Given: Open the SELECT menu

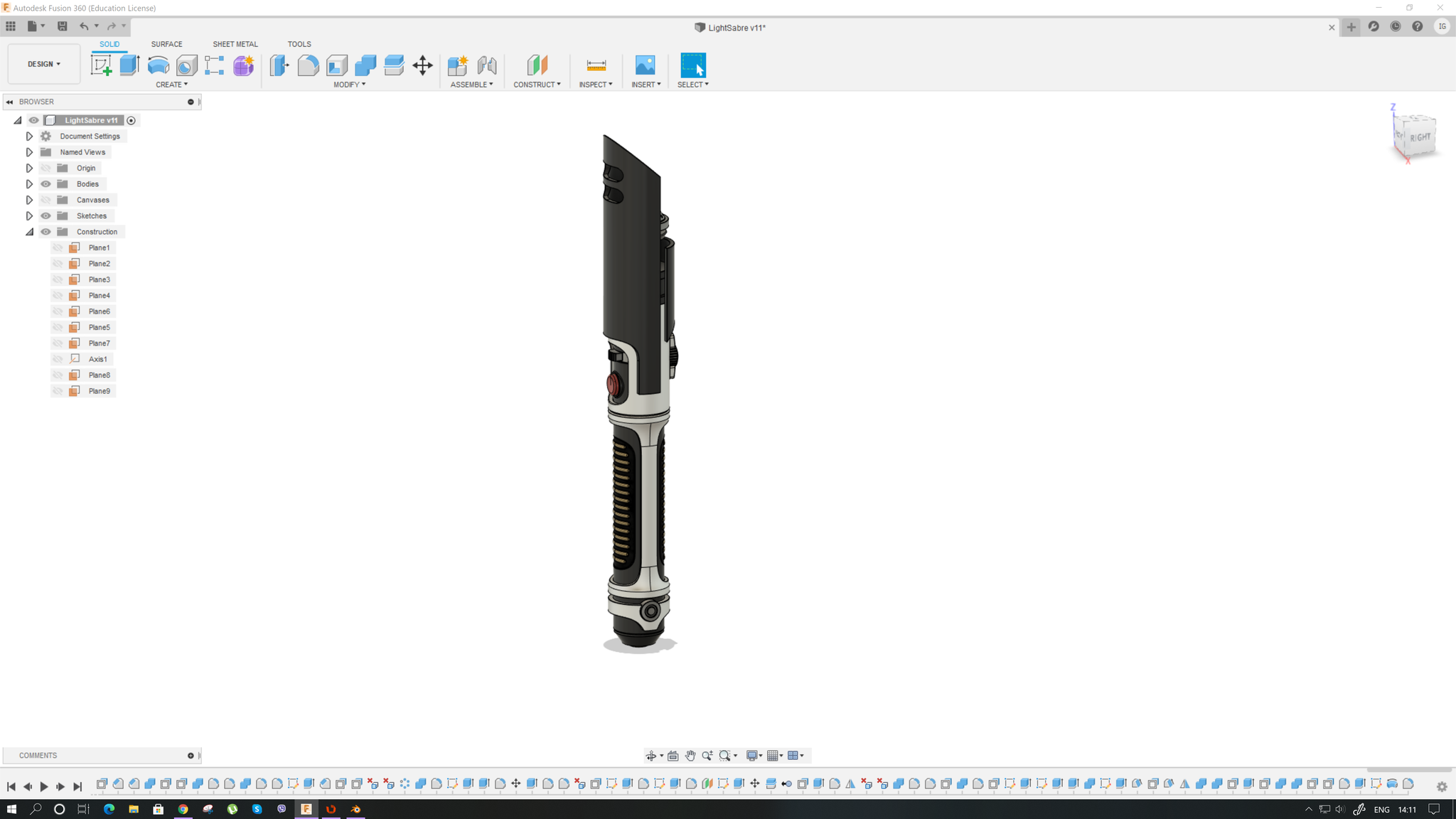Looking at the screenshot, I should tap(693, 85).
